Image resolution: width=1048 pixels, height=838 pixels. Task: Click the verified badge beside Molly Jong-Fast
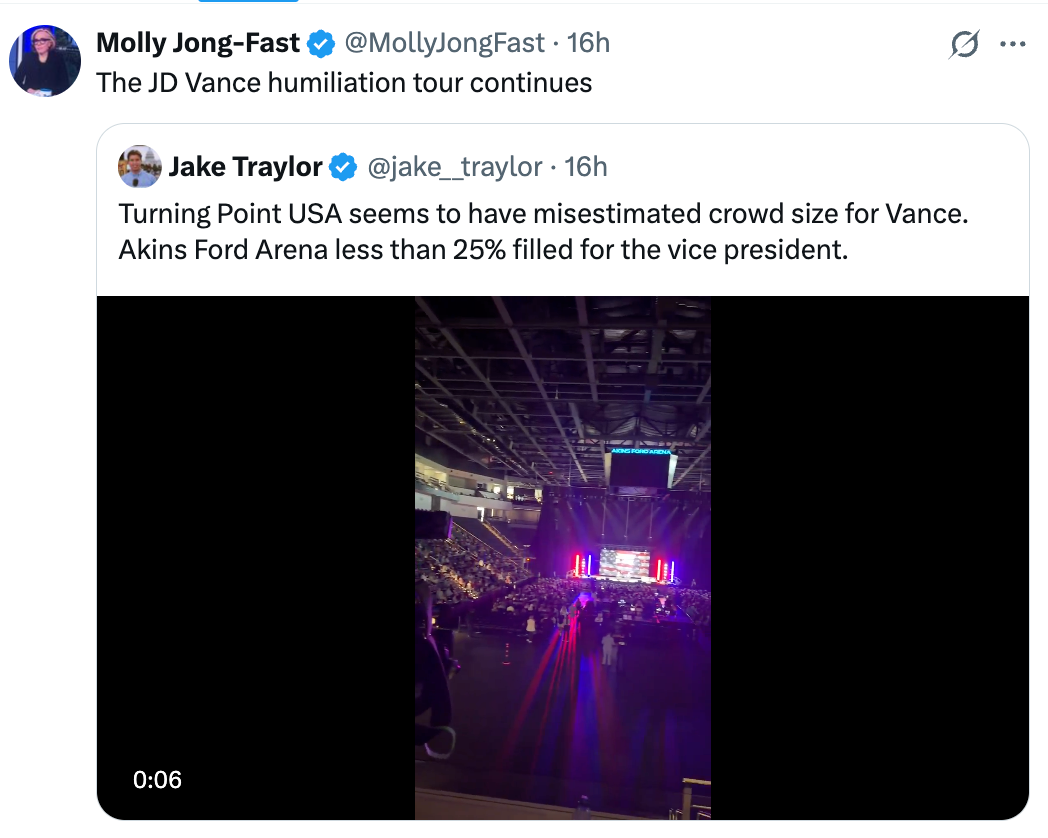(321, 43)
